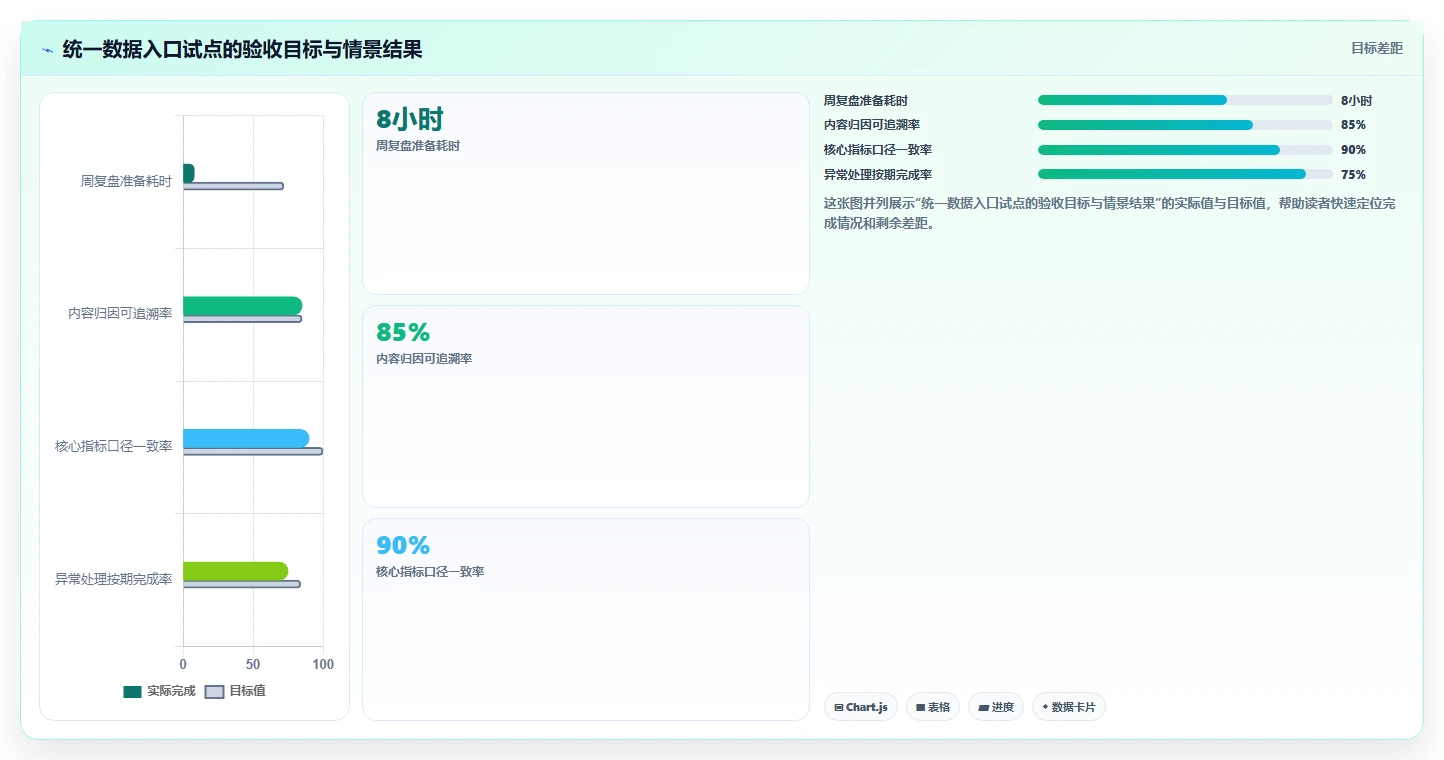The width and height of the screenshot is (1444, 760).
Task: Click the 核心指标口径一致率 caption under 90%
Action: (x=430, y=572)
